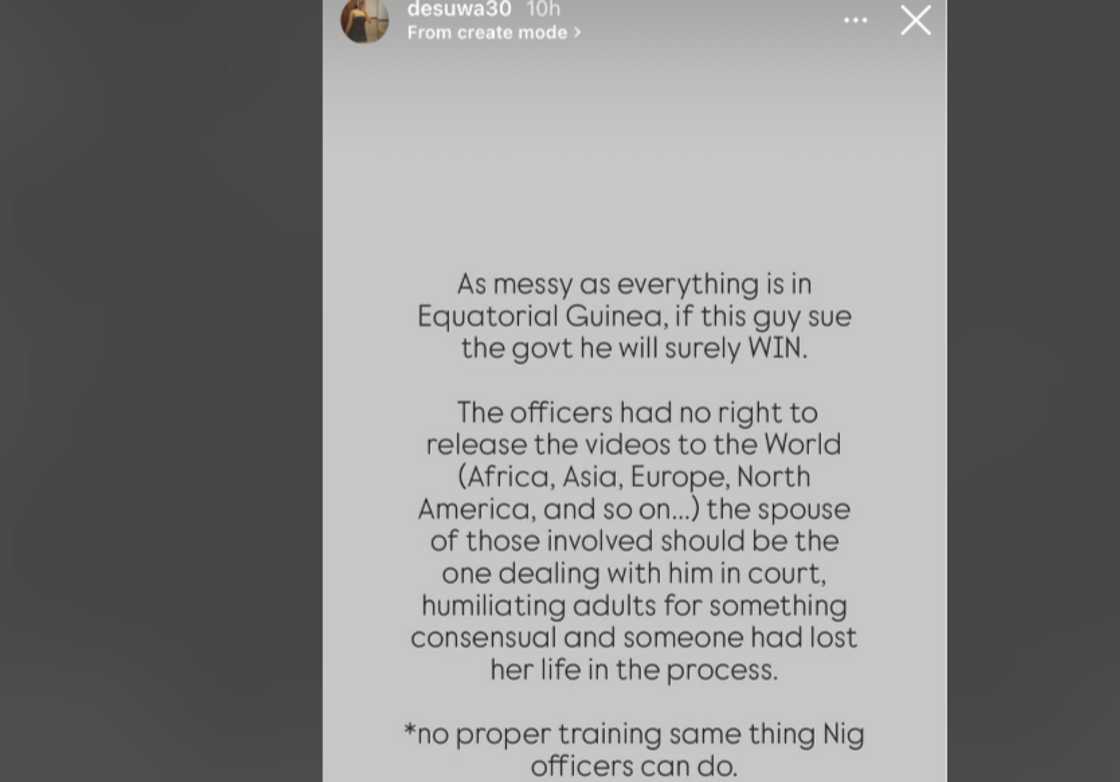Image resolution: width=1120 pixels, height=782 pixels.
Task: Select the 'no proper training' paragraph
Action: click(x=634, y=749)
